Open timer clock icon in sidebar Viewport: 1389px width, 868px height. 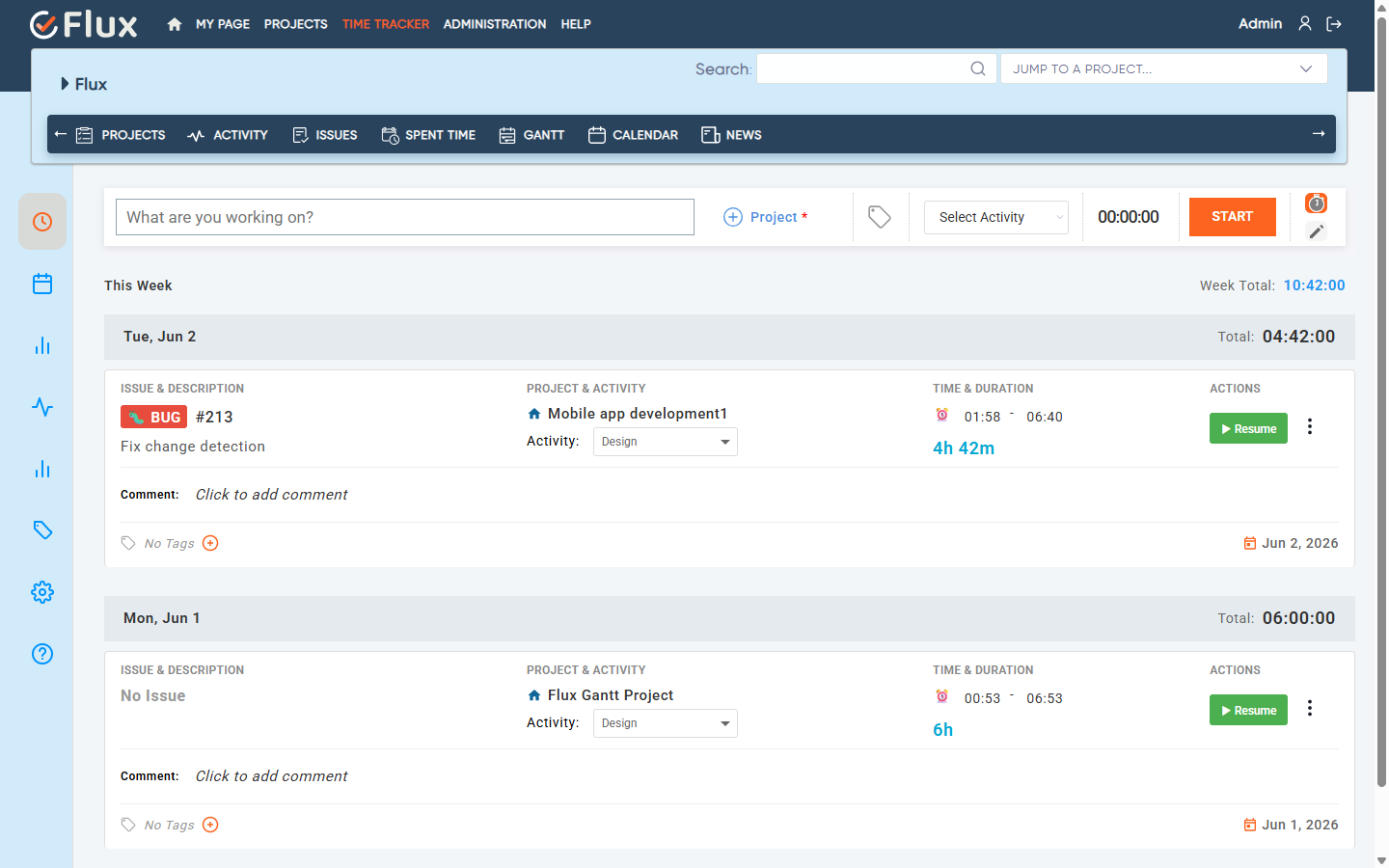pos(42,222)
